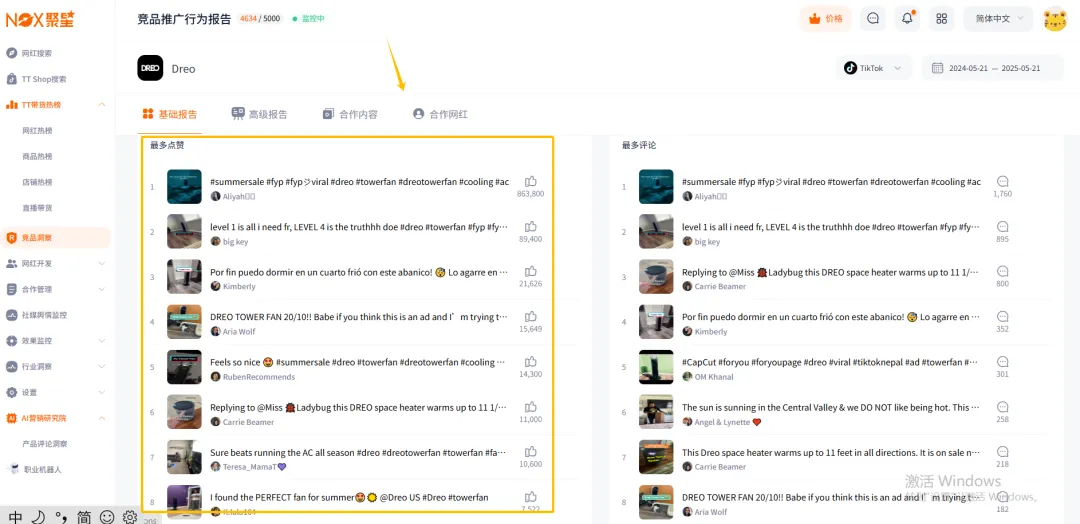The image size is (1080, 524).
Task: Open '#CapCut #foryou' video thumbnail
Action: (656, 367)
